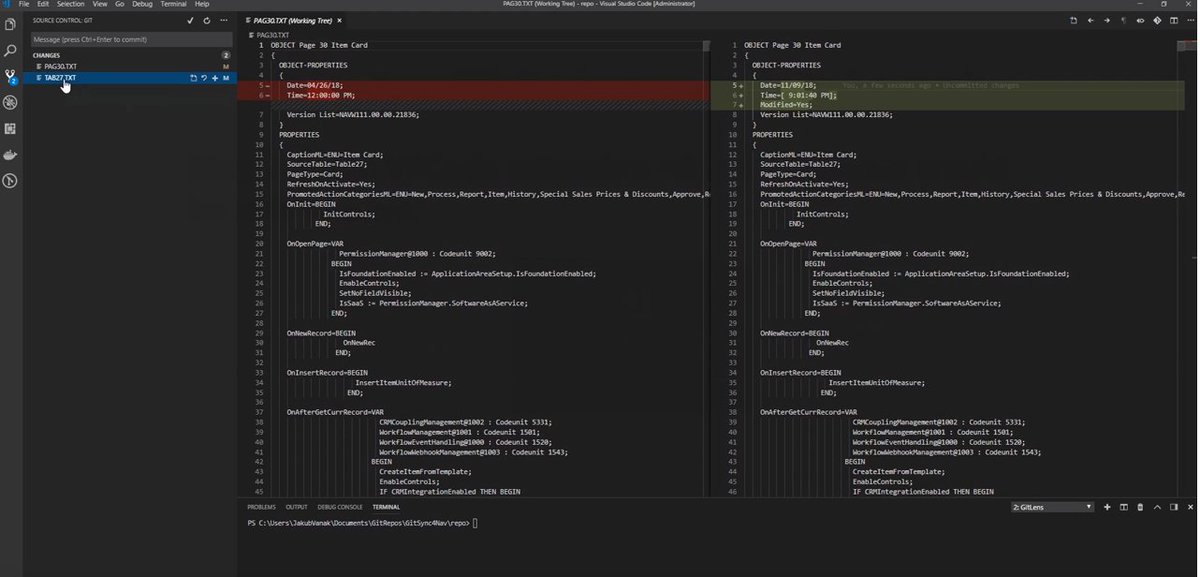Open the Search view
The image size is (1200, 577).
click(11, 50)
